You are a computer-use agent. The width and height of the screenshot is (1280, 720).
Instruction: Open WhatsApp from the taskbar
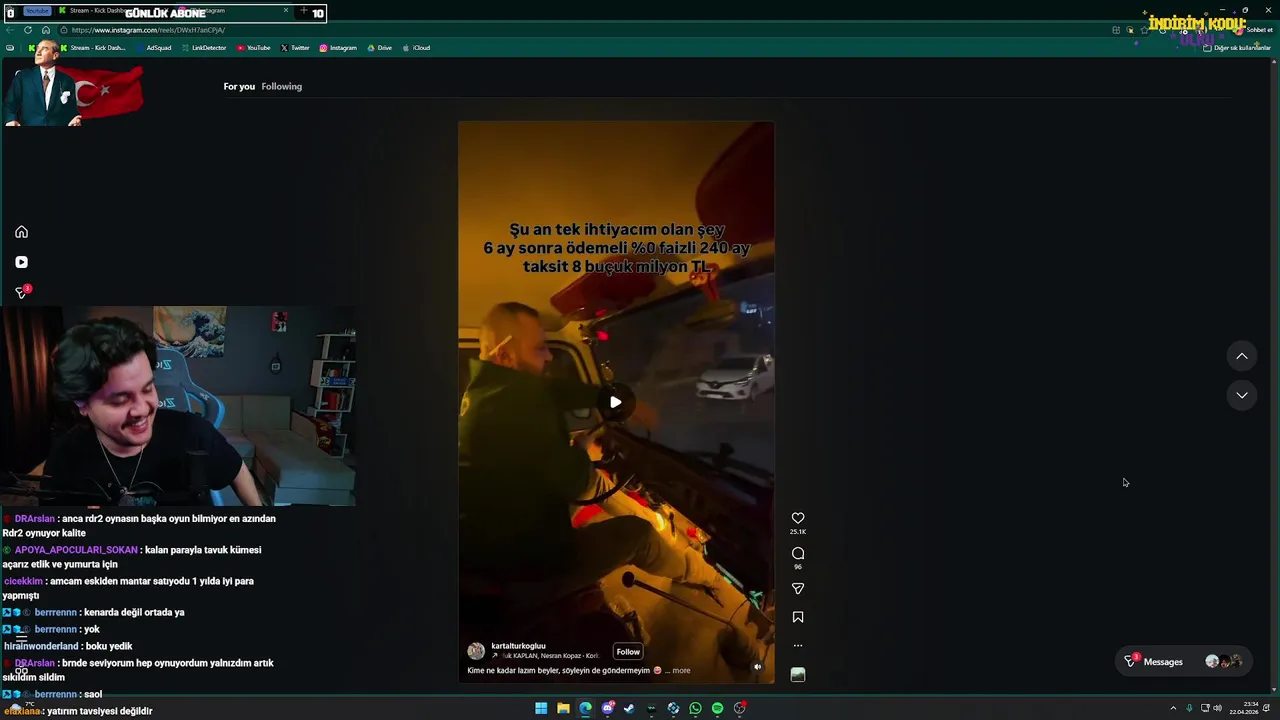coord(695,708)
